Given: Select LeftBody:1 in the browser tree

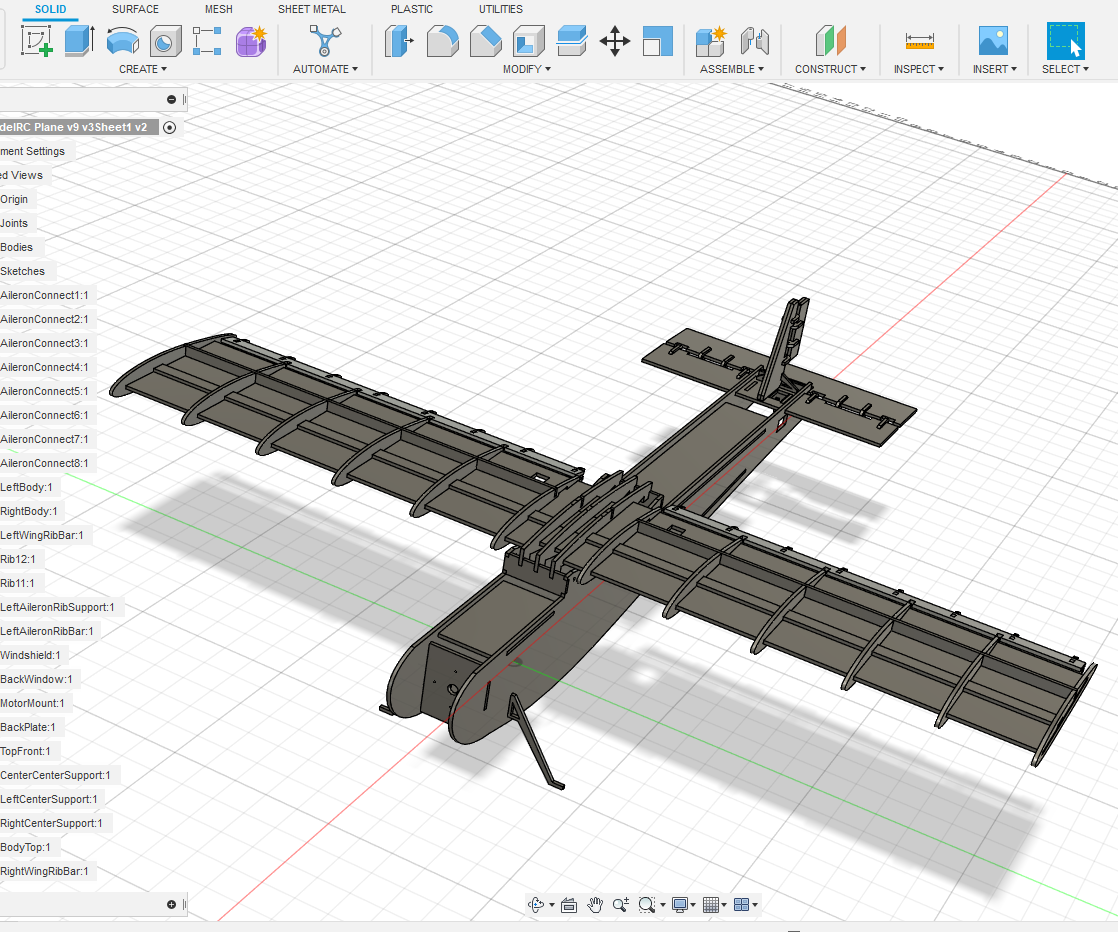Looking at the screenshot, I should [28, 487].
